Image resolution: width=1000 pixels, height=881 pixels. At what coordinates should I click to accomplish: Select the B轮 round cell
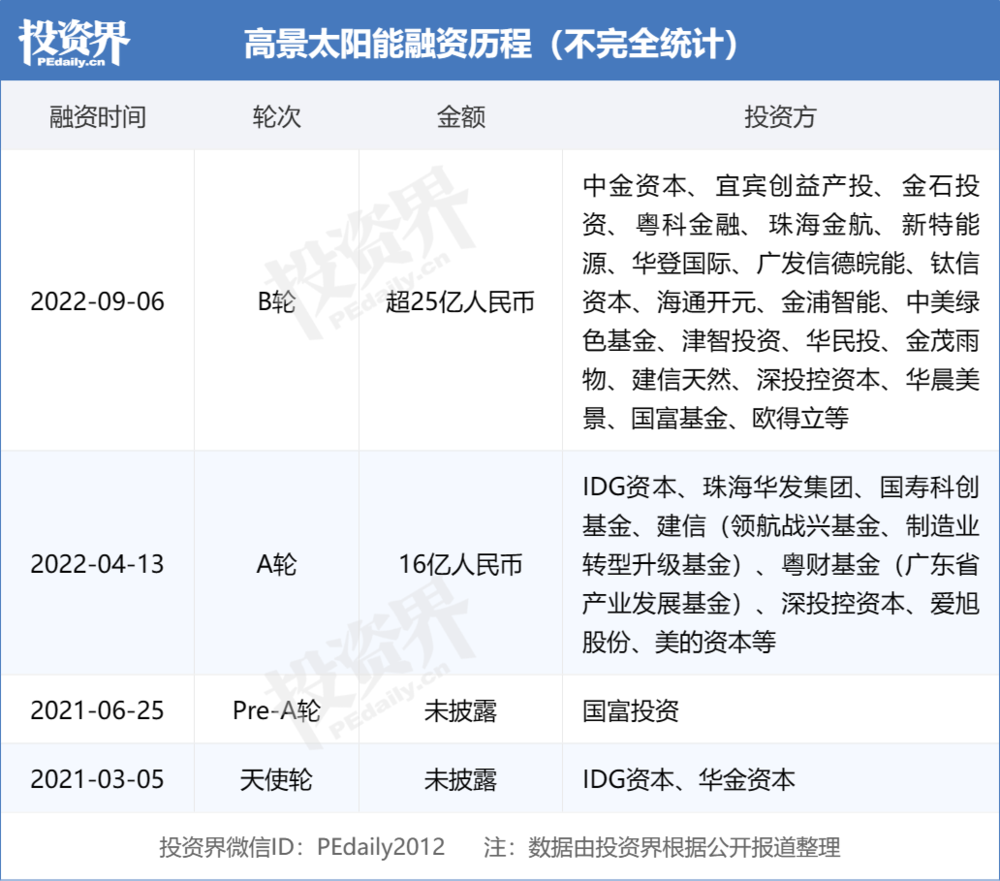coord(276,302)
